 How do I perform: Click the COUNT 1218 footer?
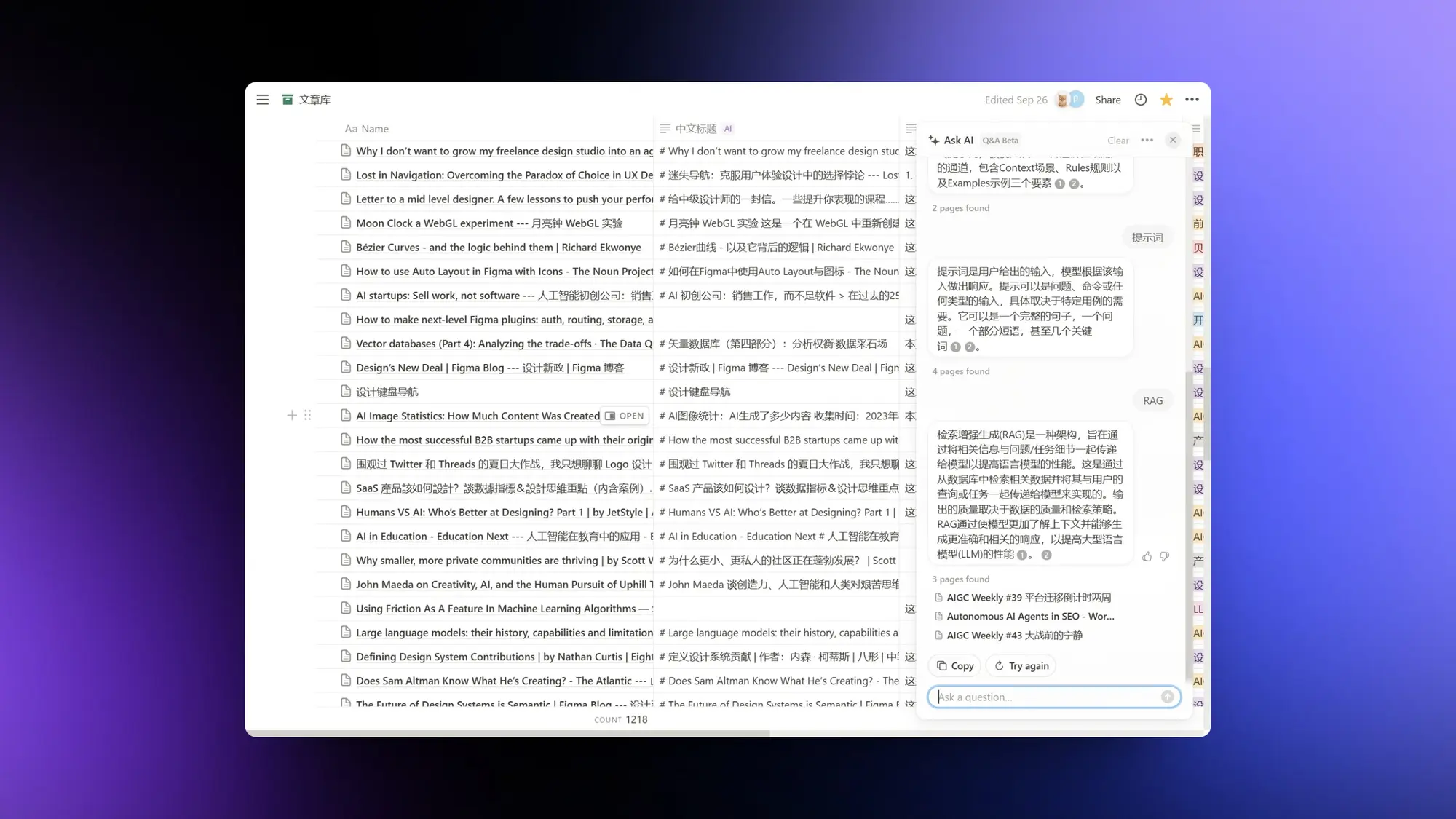[x=620, y=719]
